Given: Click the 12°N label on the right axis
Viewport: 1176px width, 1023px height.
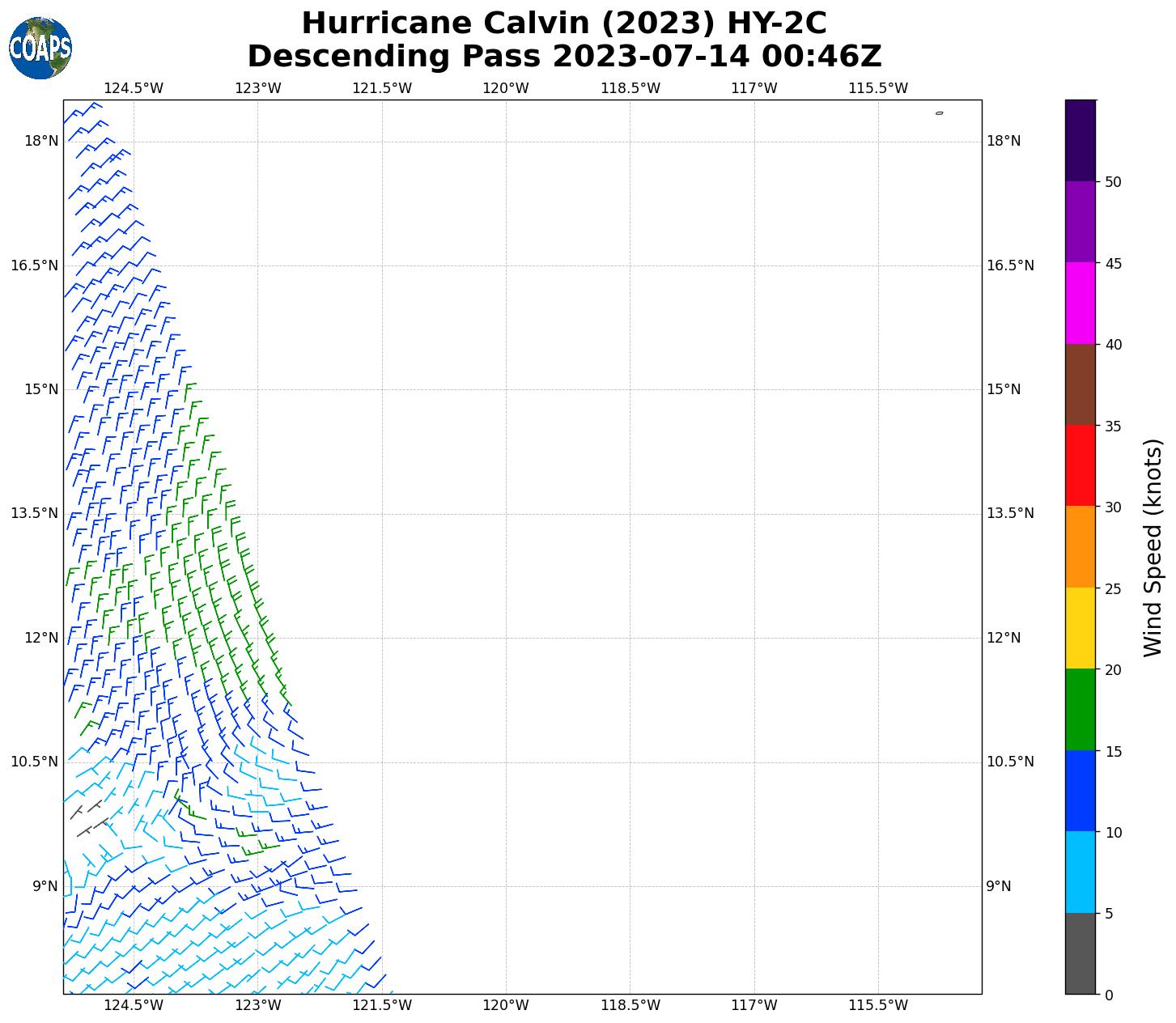Looking at the screenshot, I should 1004,638.
